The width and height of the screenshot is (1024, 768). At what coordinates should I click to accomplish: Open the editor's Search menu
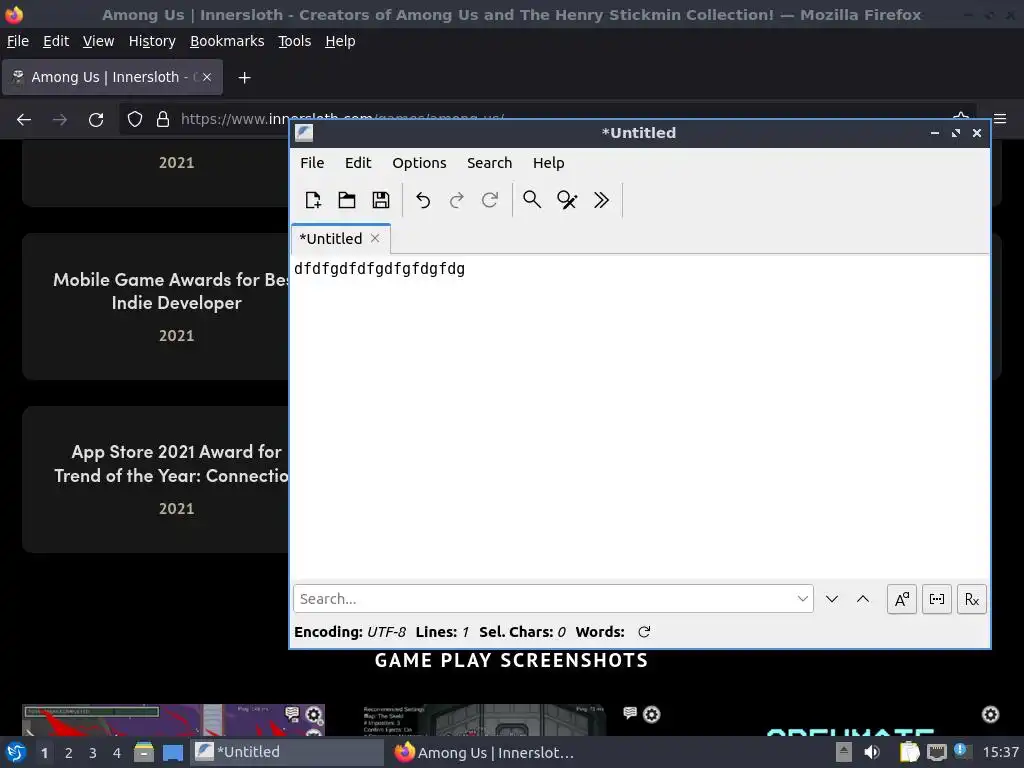[x=490, y=163]
